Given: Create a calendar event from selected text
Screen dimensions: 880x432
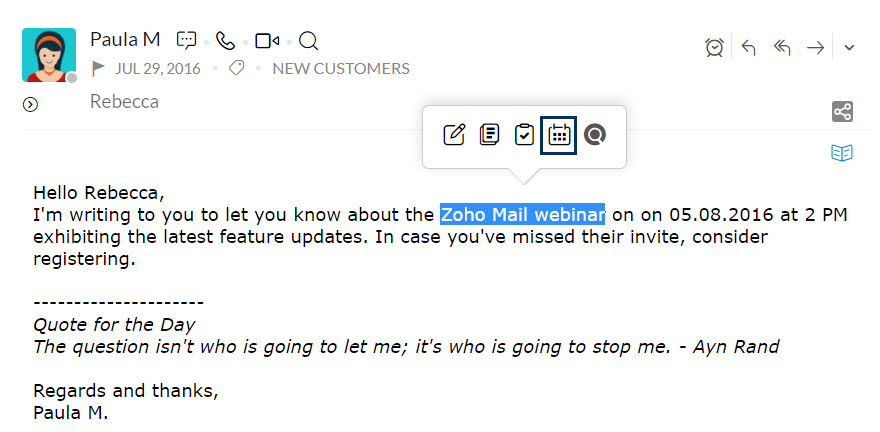Looking at the screenshot, I should [559, 134].
